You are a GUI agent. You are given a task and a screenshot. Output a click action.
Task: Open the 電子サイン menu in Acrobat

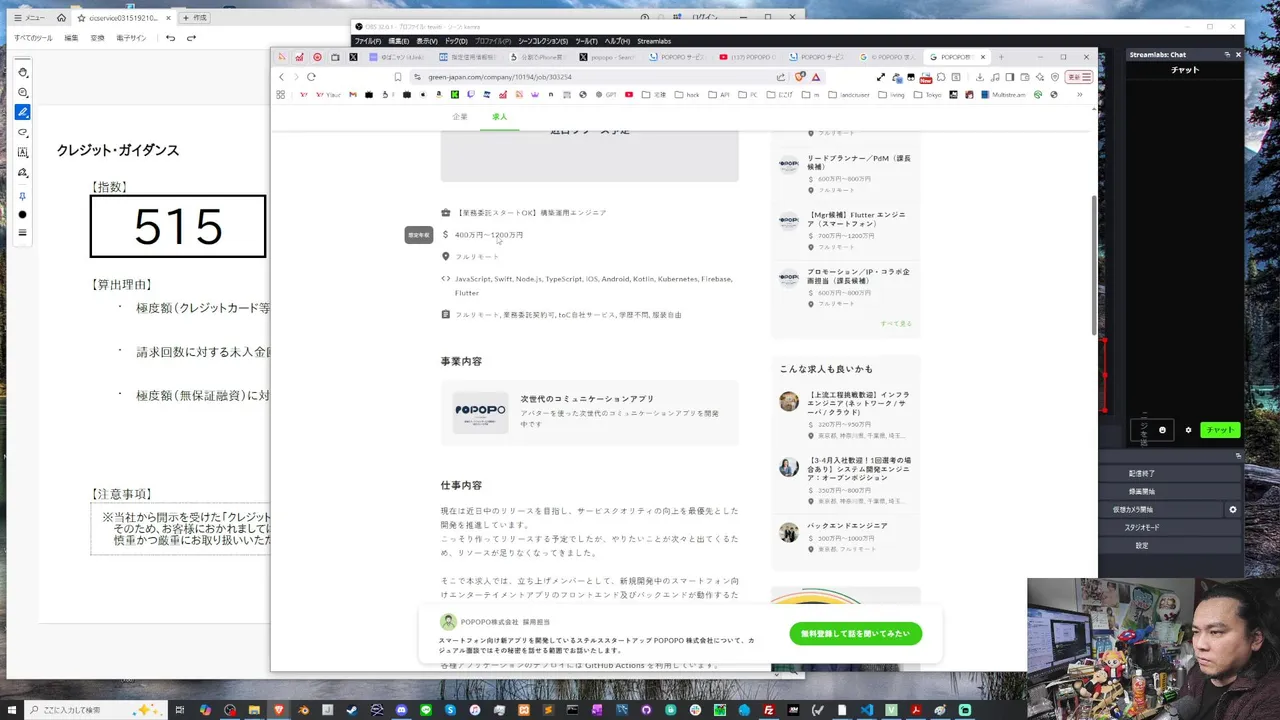[131, 38]
